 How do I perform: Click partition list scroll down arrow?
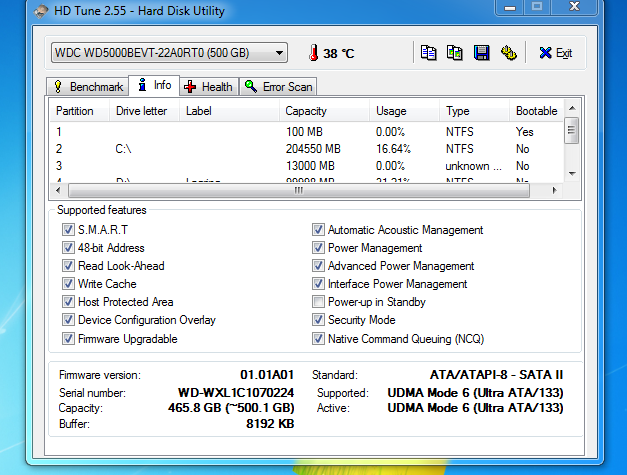click(x=572, y=174)
